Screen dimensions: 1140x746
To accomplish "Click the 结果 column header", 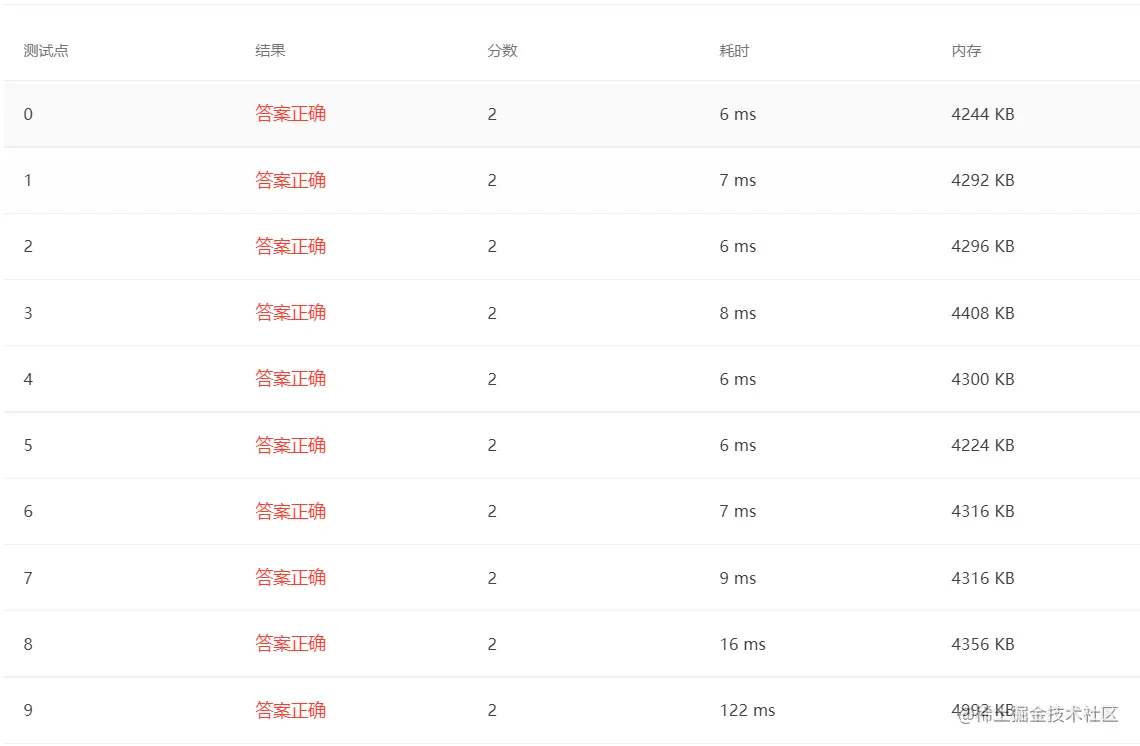I will tap(270, 51).
